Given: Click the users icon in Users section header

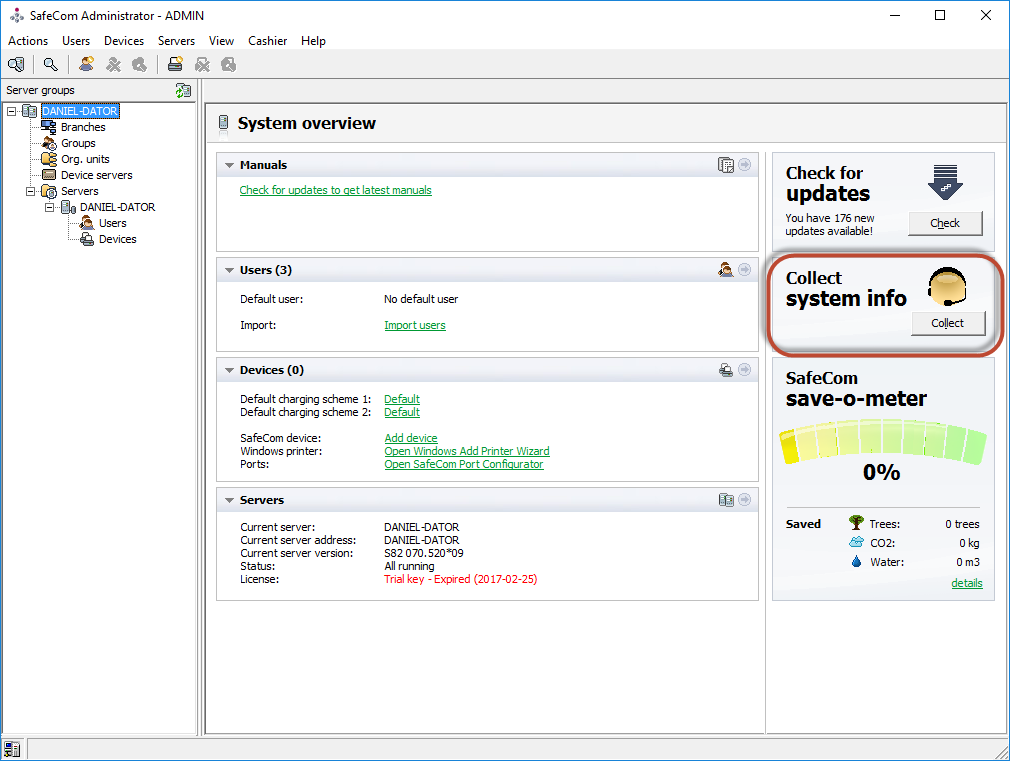Looking at the screenshot, I should click(726, 270).
